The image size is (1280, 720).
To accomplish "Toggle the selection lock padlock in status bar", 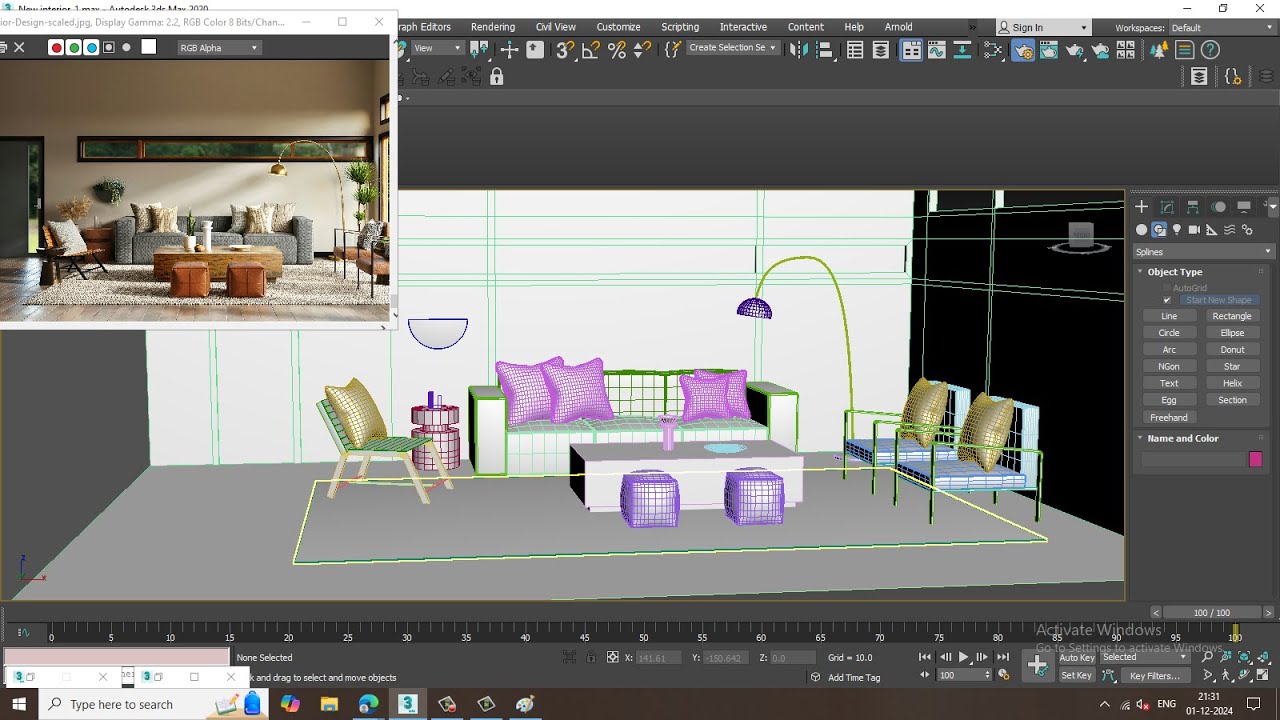I will 590,657.
